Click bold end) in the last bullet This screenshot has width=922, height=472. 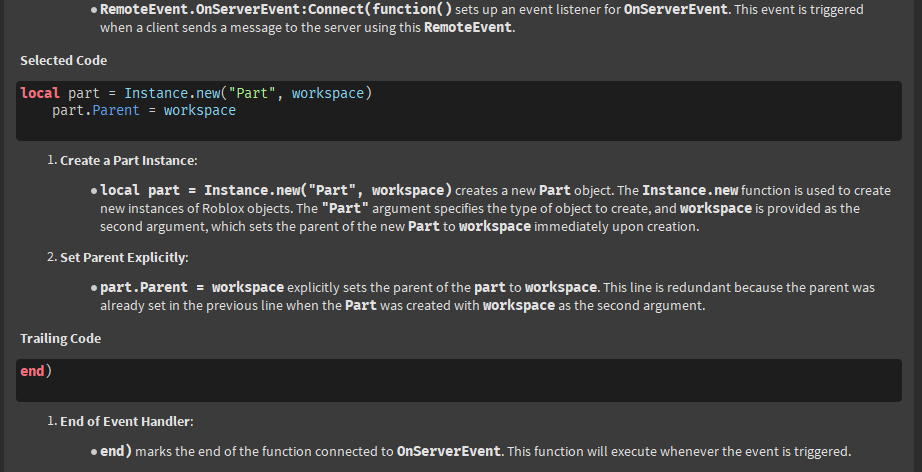click(x=116, y=451)
